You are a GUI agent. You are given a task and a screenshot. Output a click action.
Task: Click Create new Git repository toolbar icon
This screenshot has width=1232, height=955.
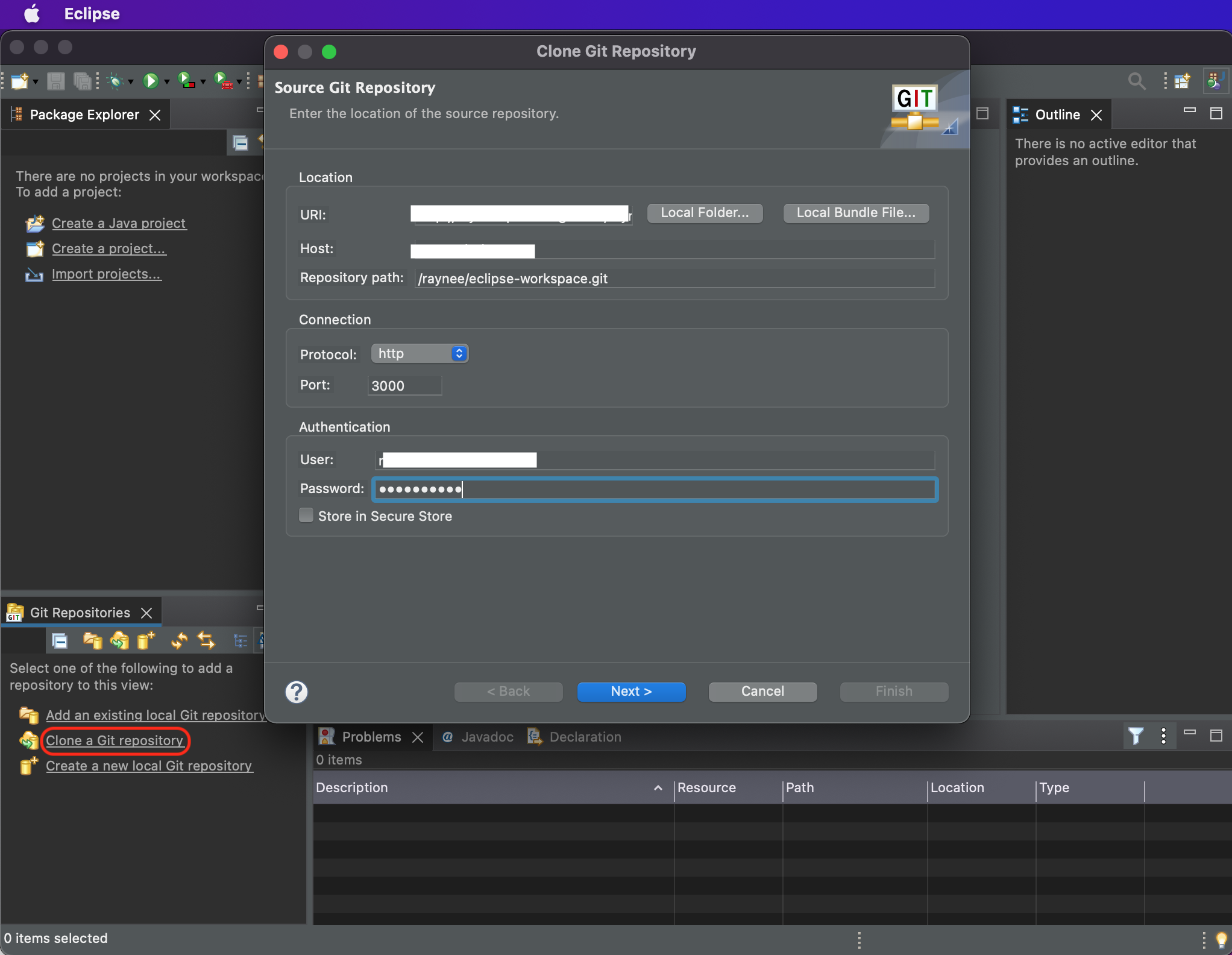[145, 640]
